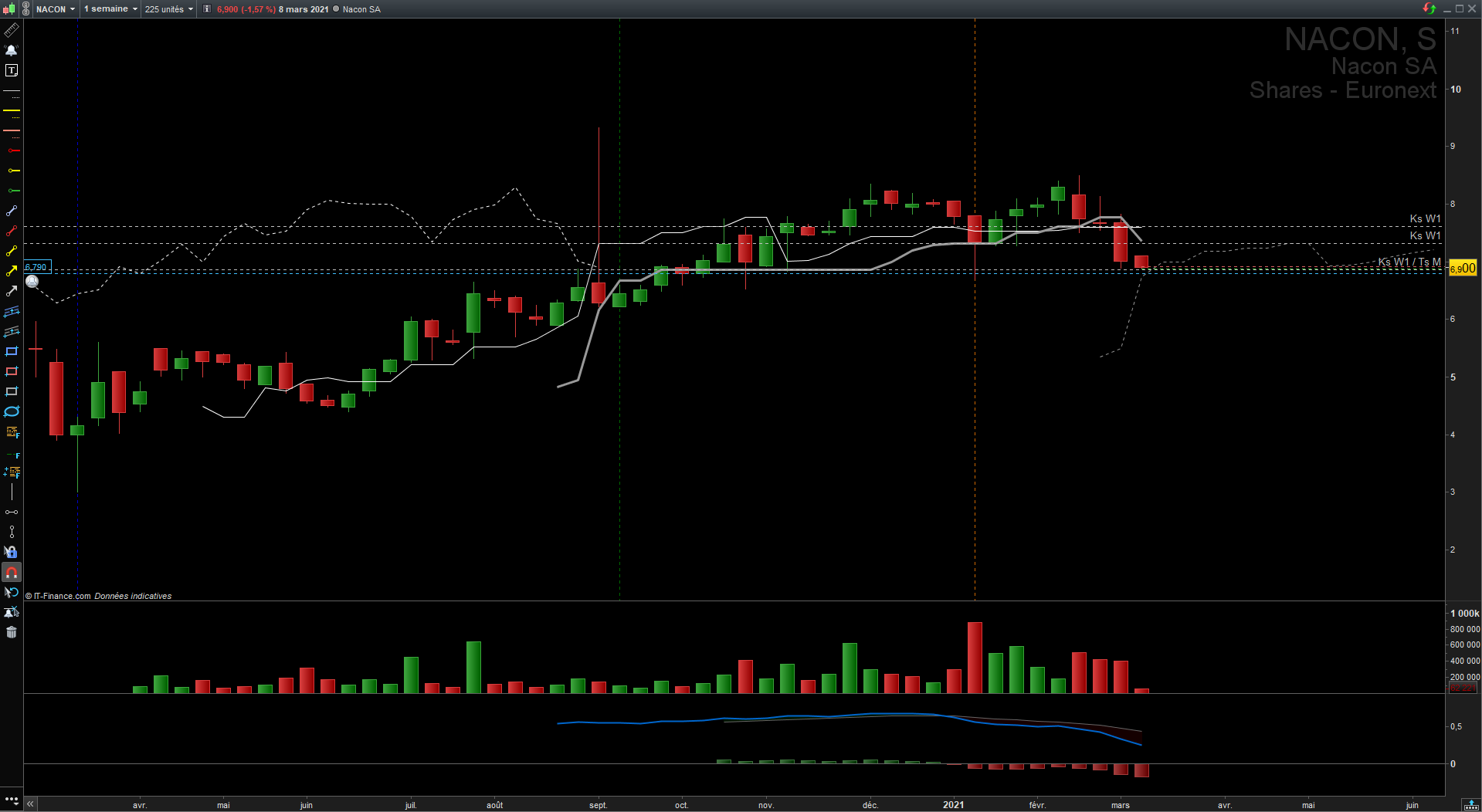This screenshot has width=1482, height=812.
Task: Select the upper blue parallel channel tool
Action: point(12,311)
